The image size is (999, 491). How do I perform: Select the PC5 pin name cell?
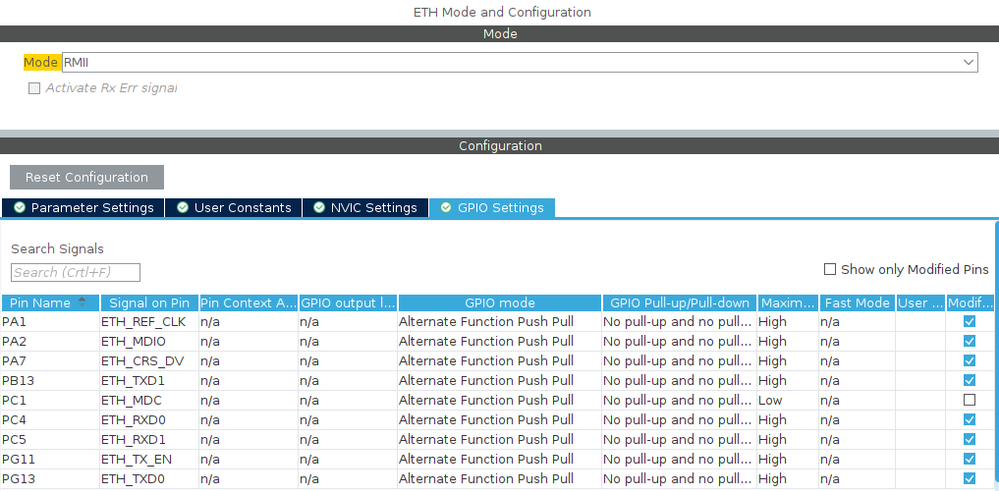tap(50, 439)
